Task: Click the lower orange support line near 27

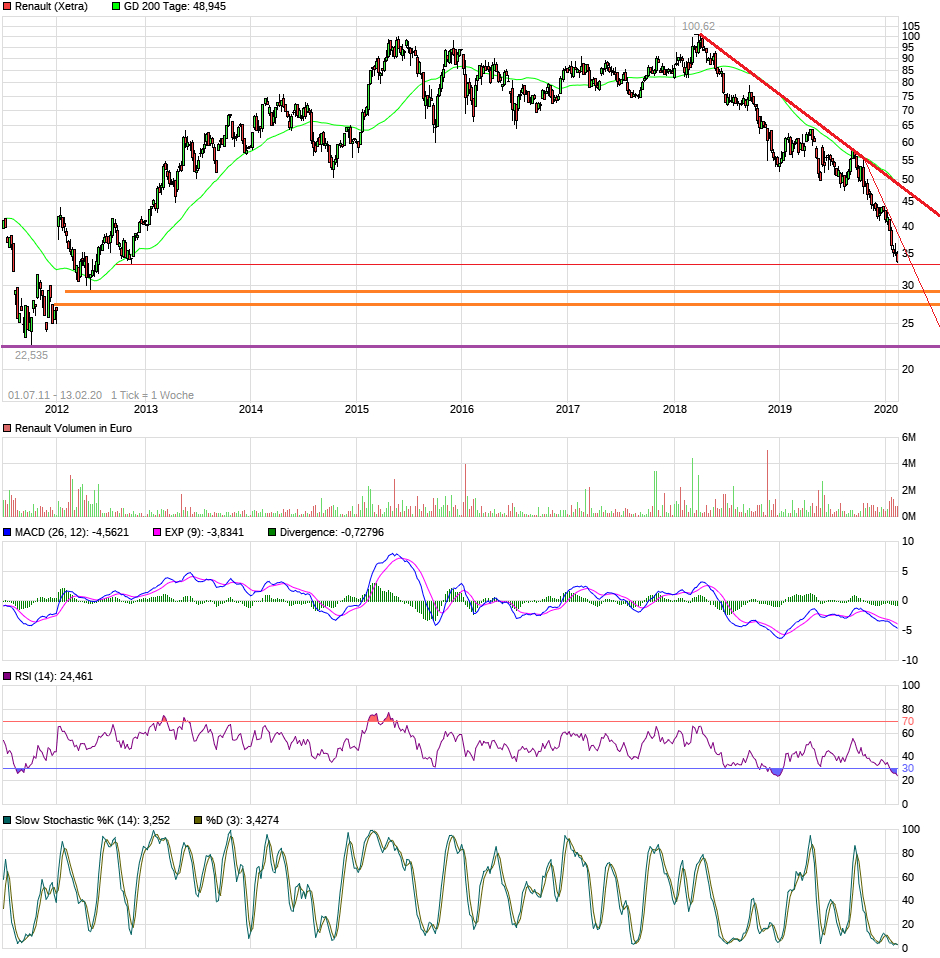Action: (497, 304)
